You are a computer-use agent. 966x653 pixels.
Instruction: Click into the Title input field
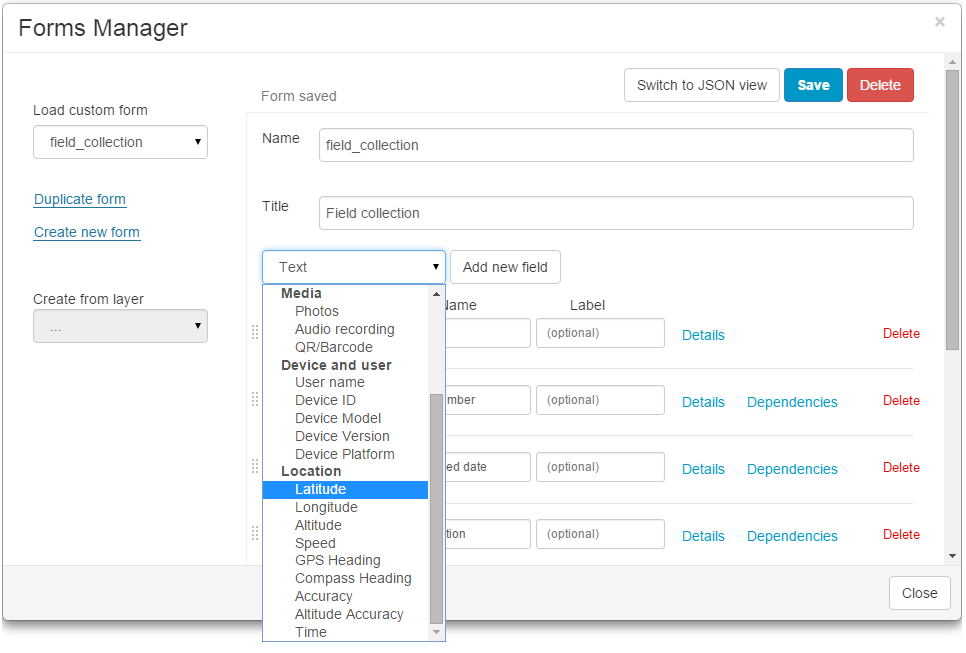click(616, 213)
